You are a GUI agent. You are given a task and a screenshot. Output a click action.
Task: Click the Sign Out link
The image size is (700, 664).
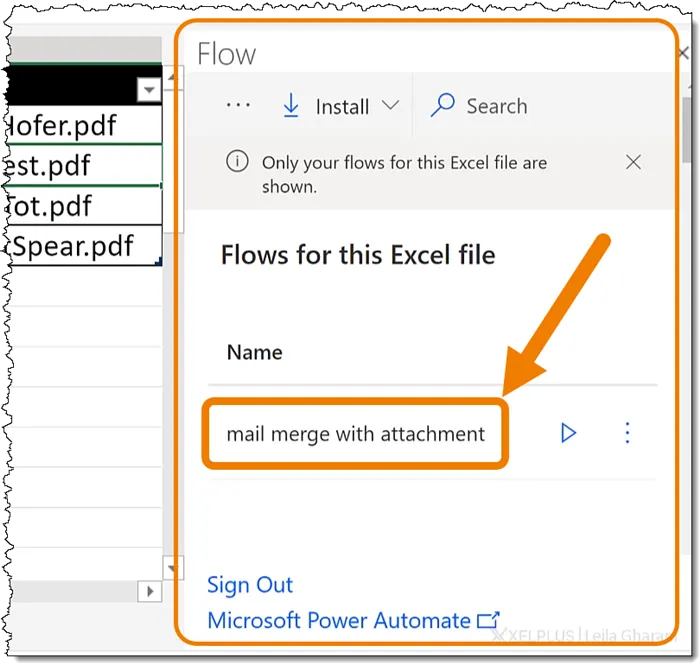250,585
